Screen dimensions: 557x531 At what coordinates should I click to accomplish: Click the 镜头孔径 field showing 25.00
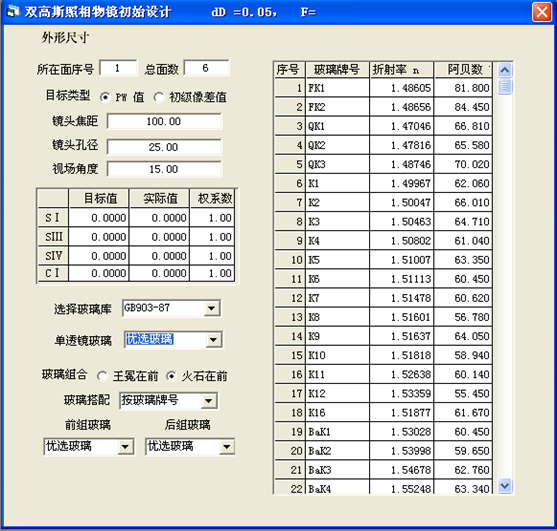coord(164,147)
